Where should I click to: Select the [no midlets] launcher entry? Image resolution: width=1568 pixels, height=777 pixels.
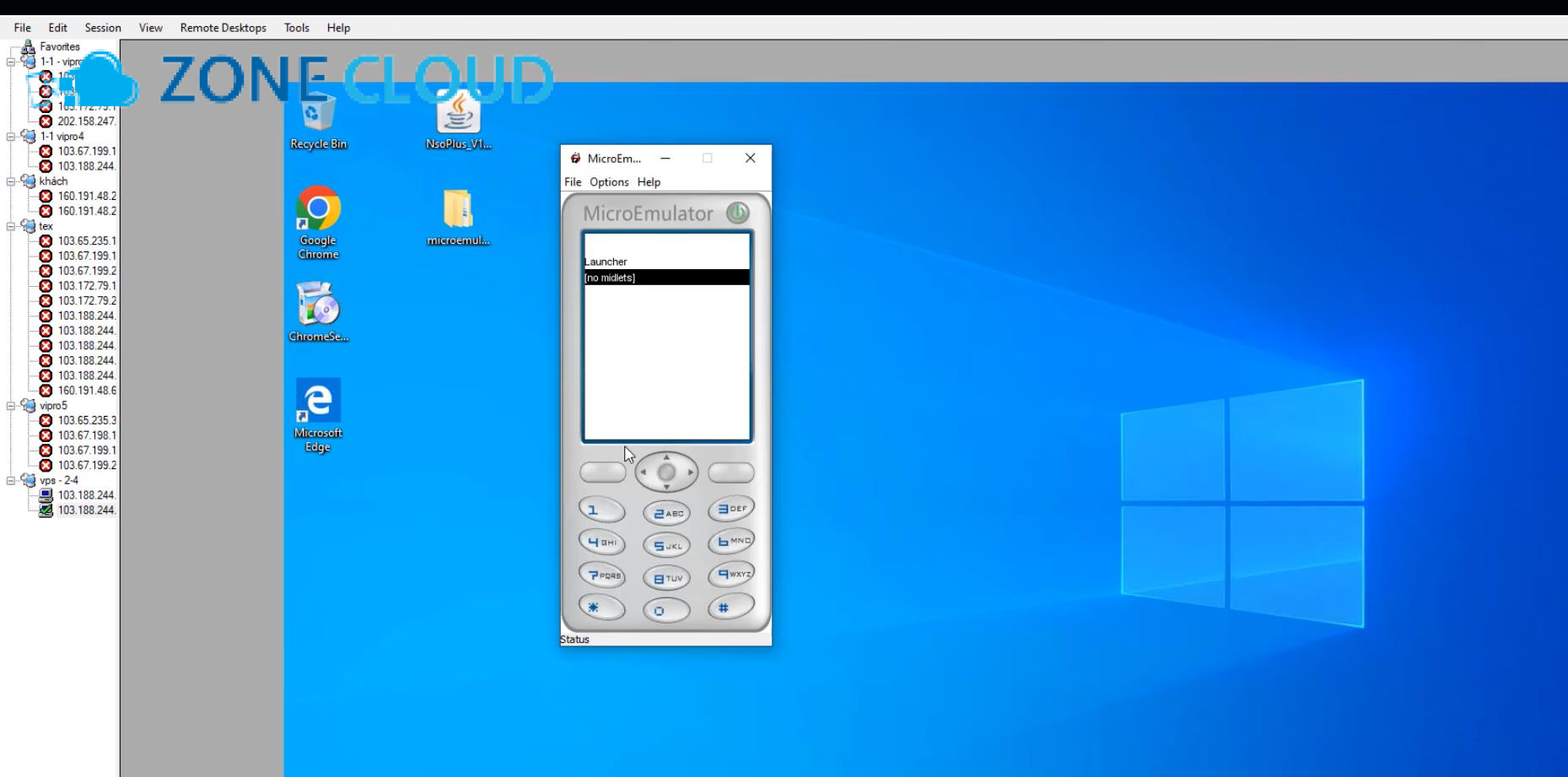pos(665,278)
